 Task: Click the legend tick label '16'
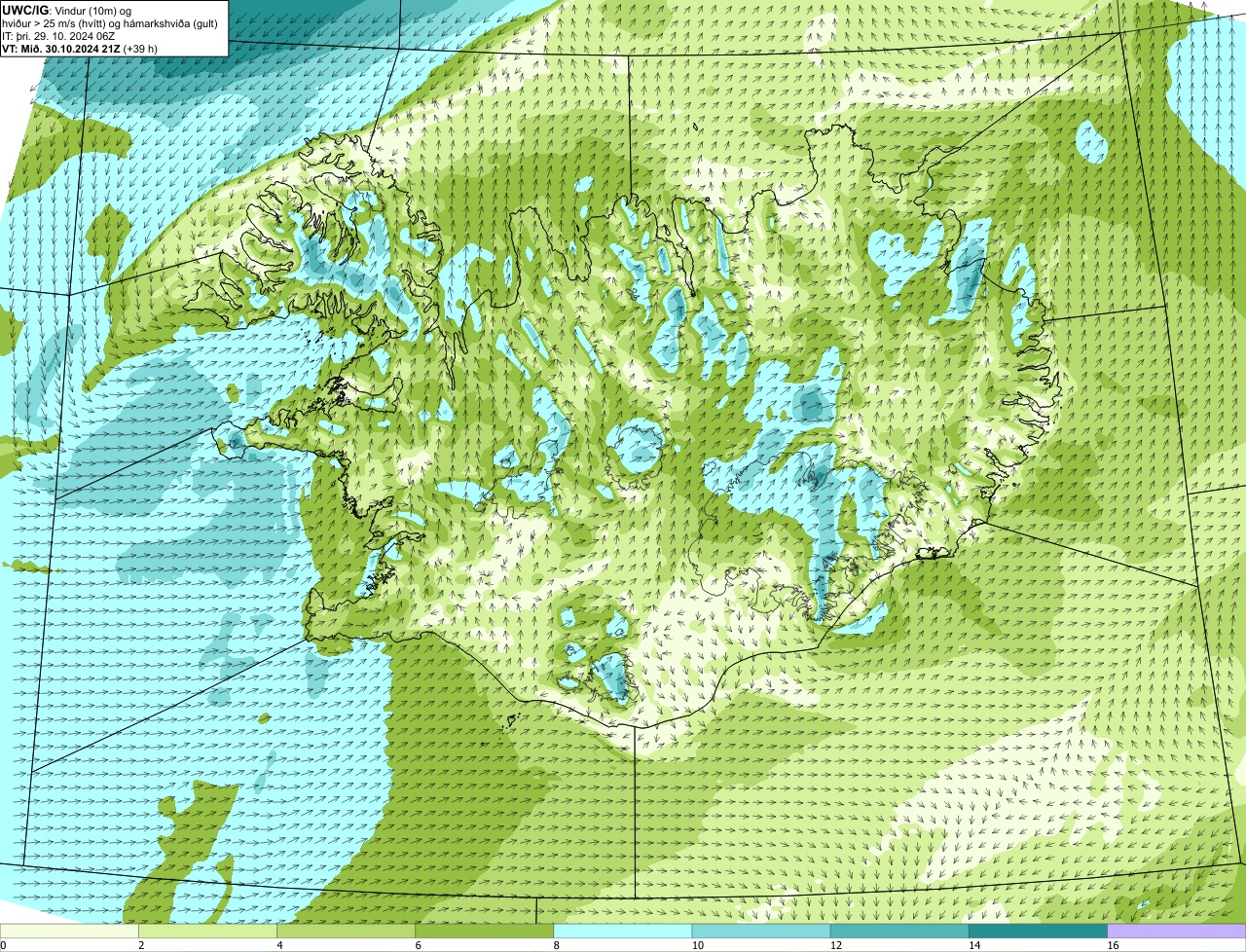pos(1113,945)
